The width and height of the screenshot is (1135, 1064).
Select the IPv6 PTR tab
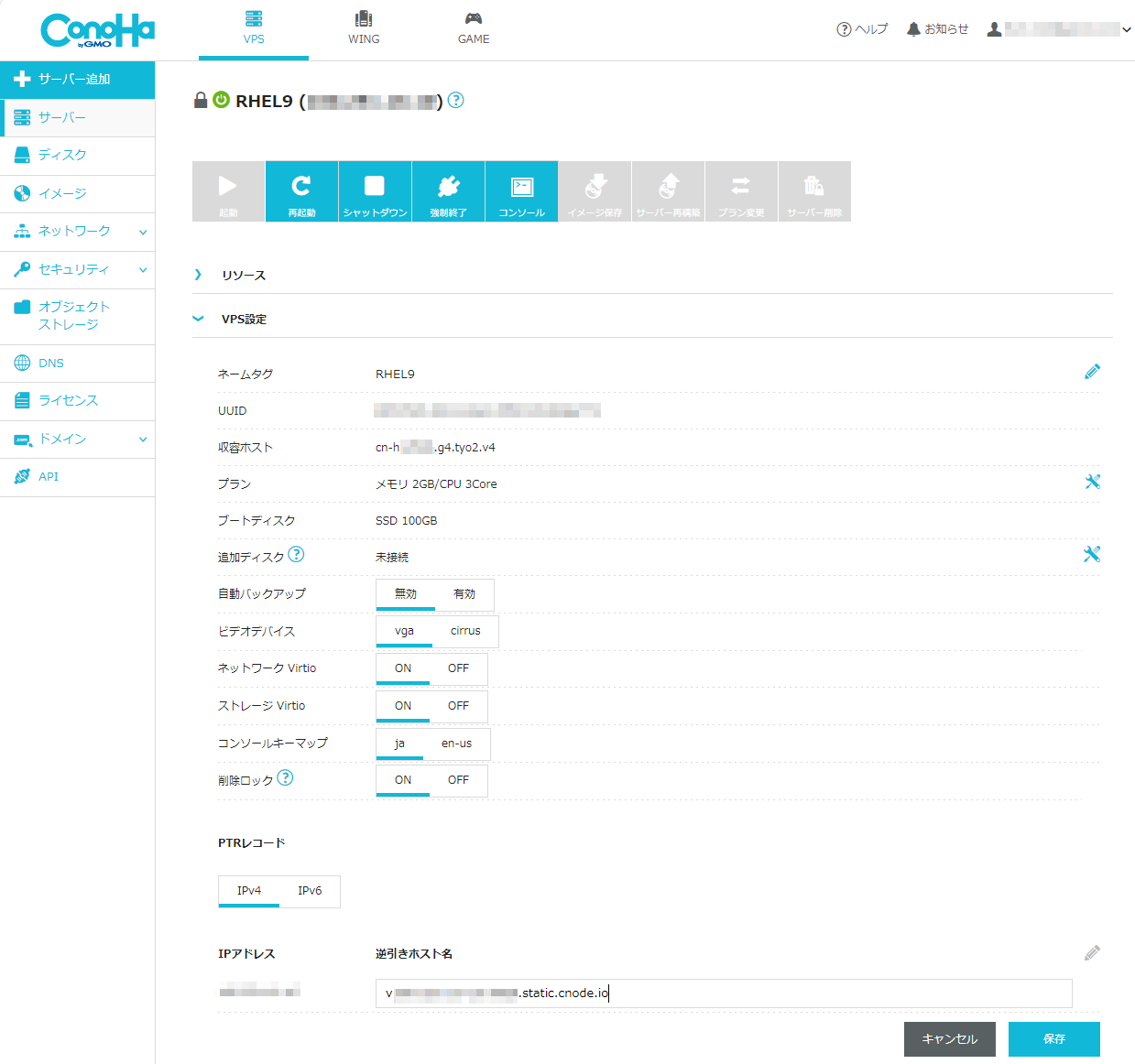click(x=310, y=891)
